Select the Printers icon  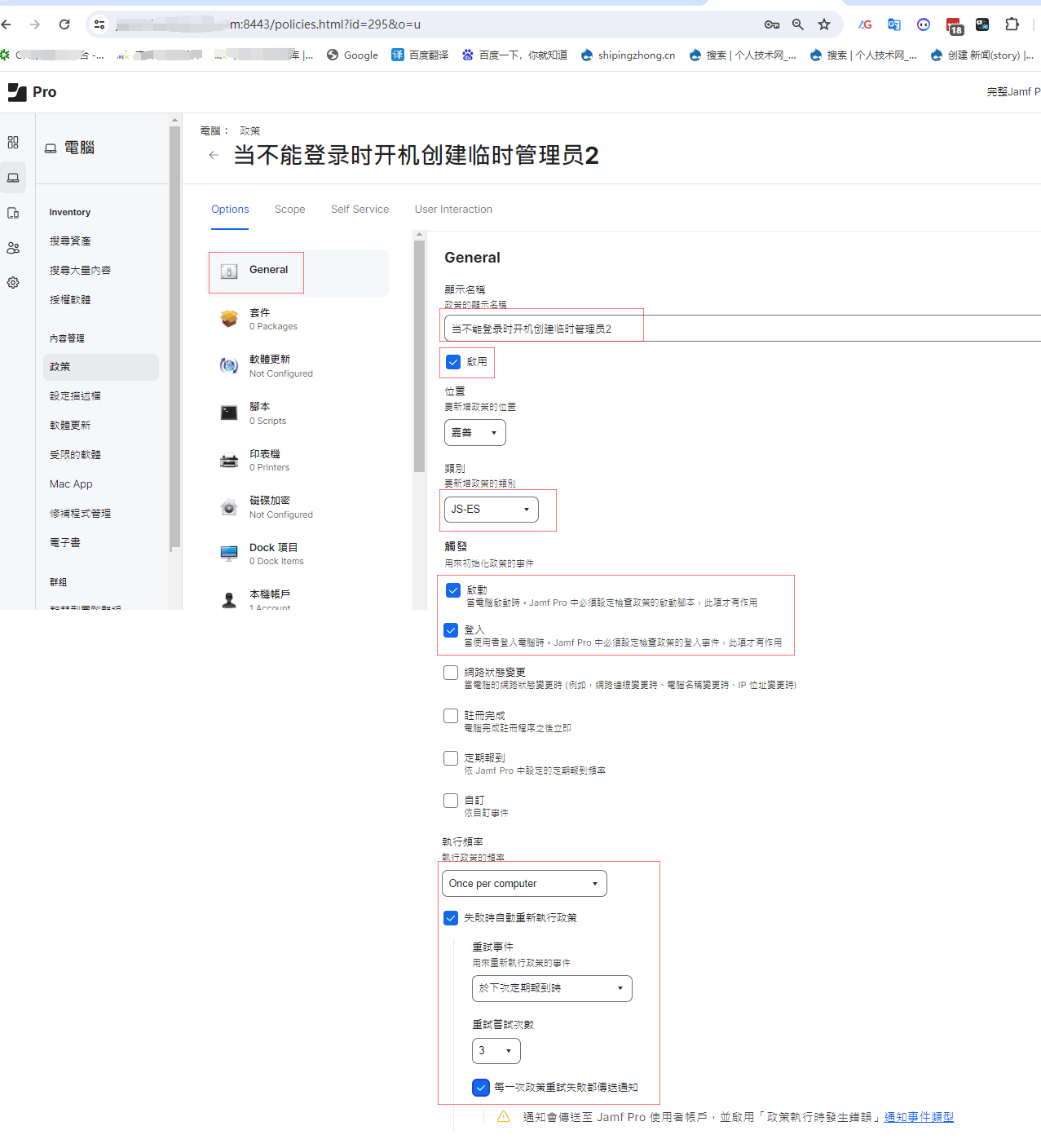click(229, 461)
